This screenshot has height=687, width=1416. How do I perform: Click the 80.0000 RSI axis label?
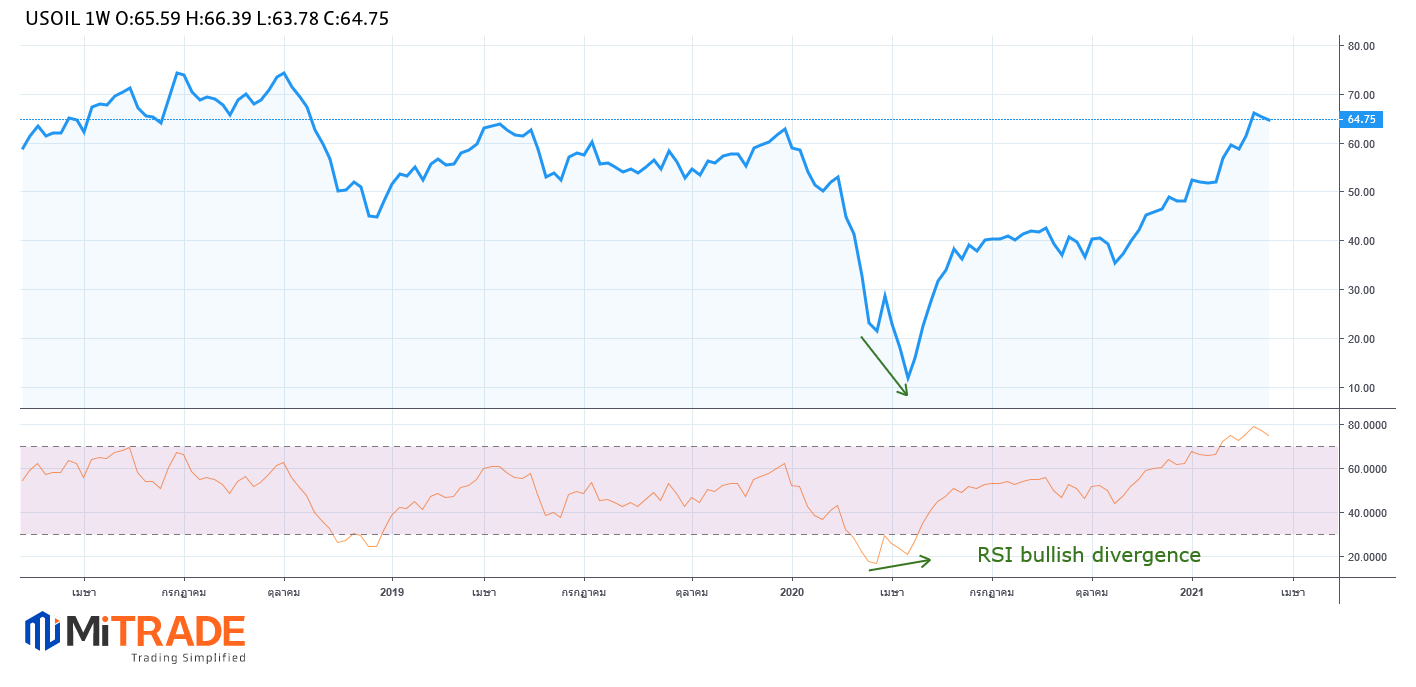click(x=1366, y=425)
